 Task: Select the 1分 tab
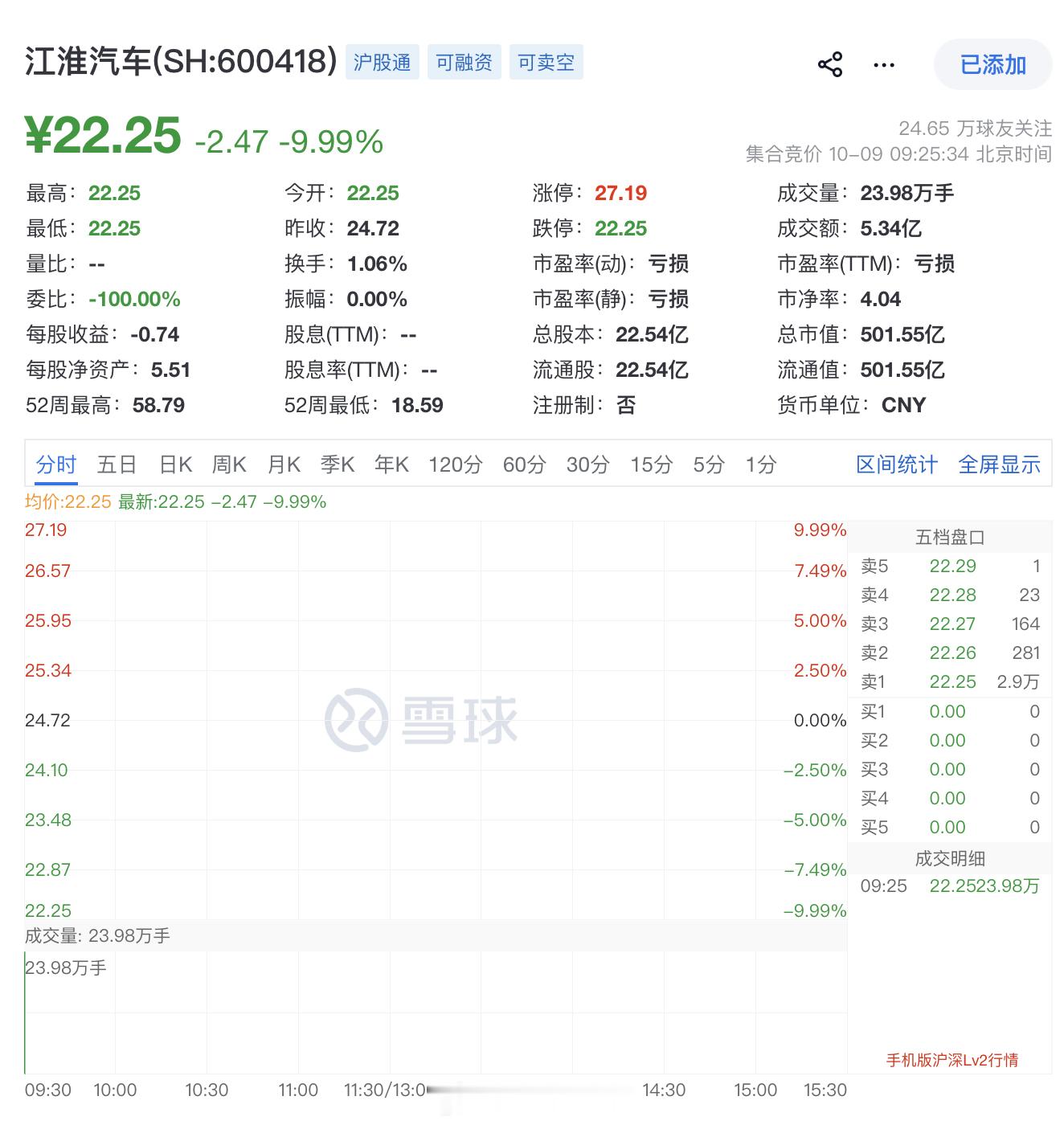tap(761, 464)
